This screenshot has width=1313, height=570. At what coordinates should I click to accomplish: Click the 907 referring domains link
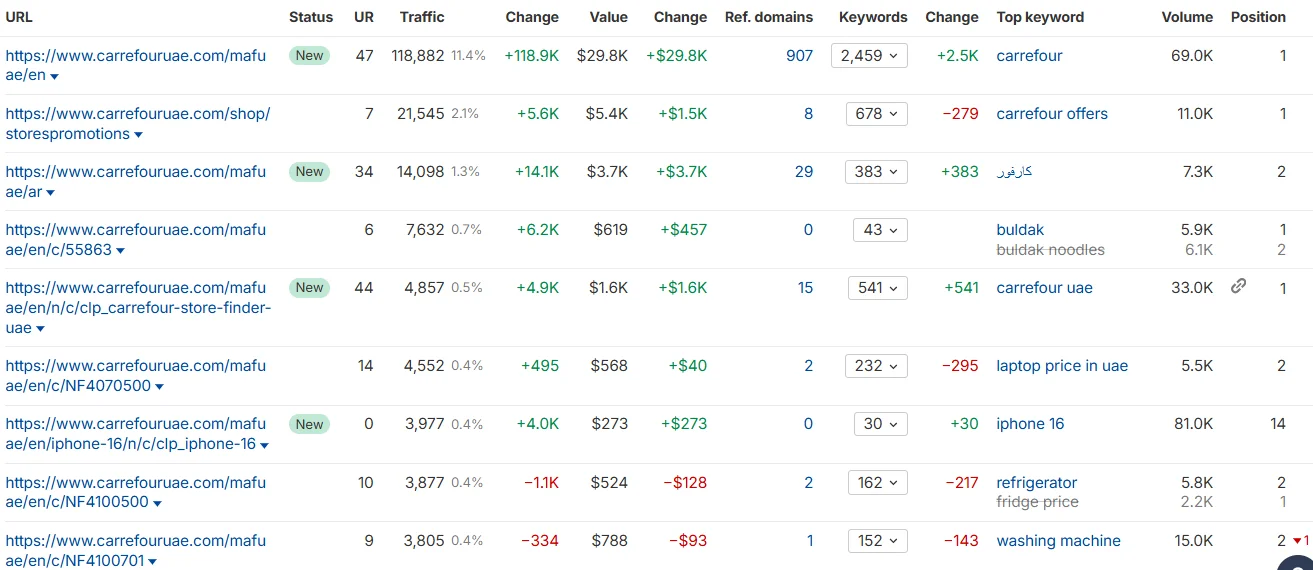(x=800, y=56)
